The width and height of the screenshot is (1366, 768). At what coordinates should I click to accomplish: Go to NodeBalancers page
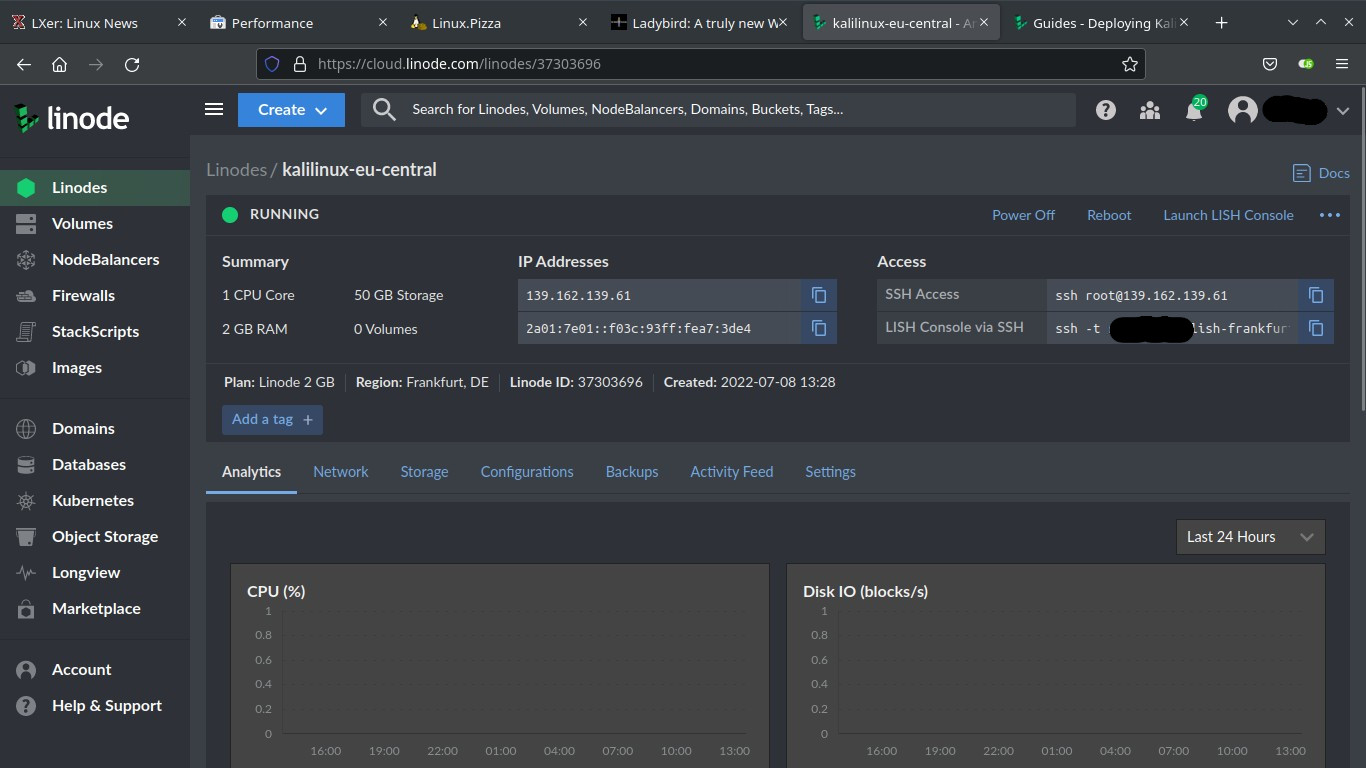pos(95,260)
